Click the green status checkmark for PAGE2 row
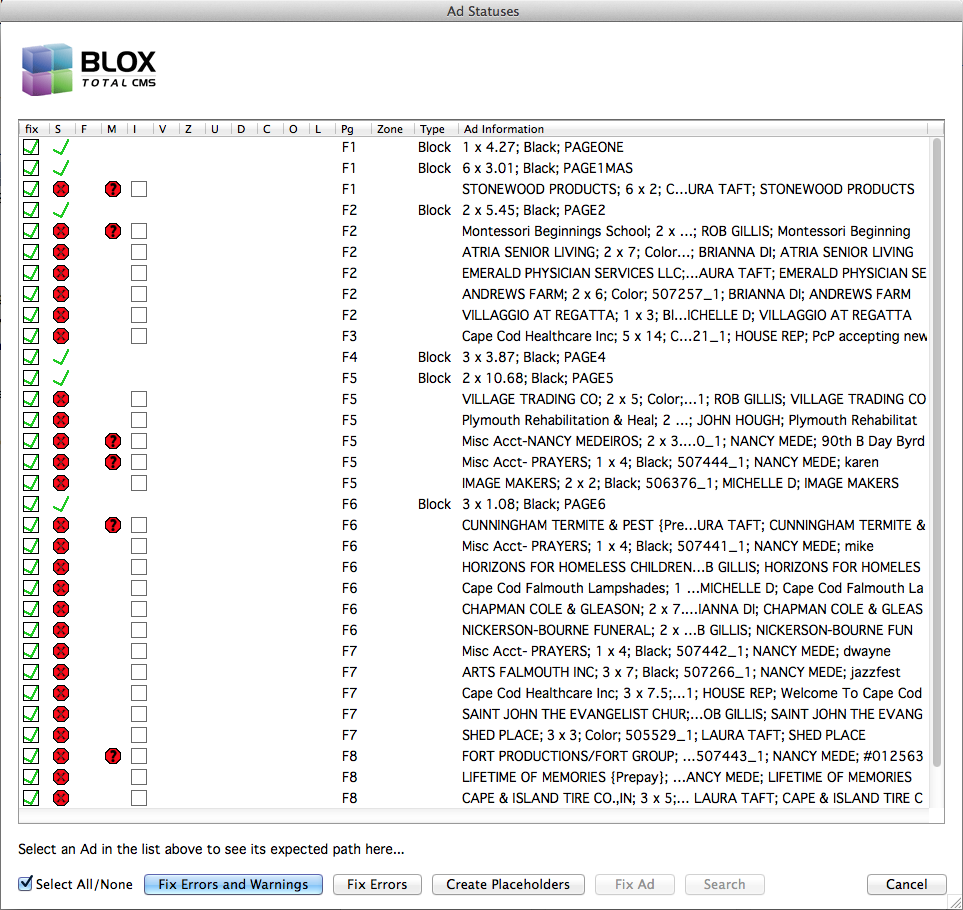963x910 pixels. point(61,210)
